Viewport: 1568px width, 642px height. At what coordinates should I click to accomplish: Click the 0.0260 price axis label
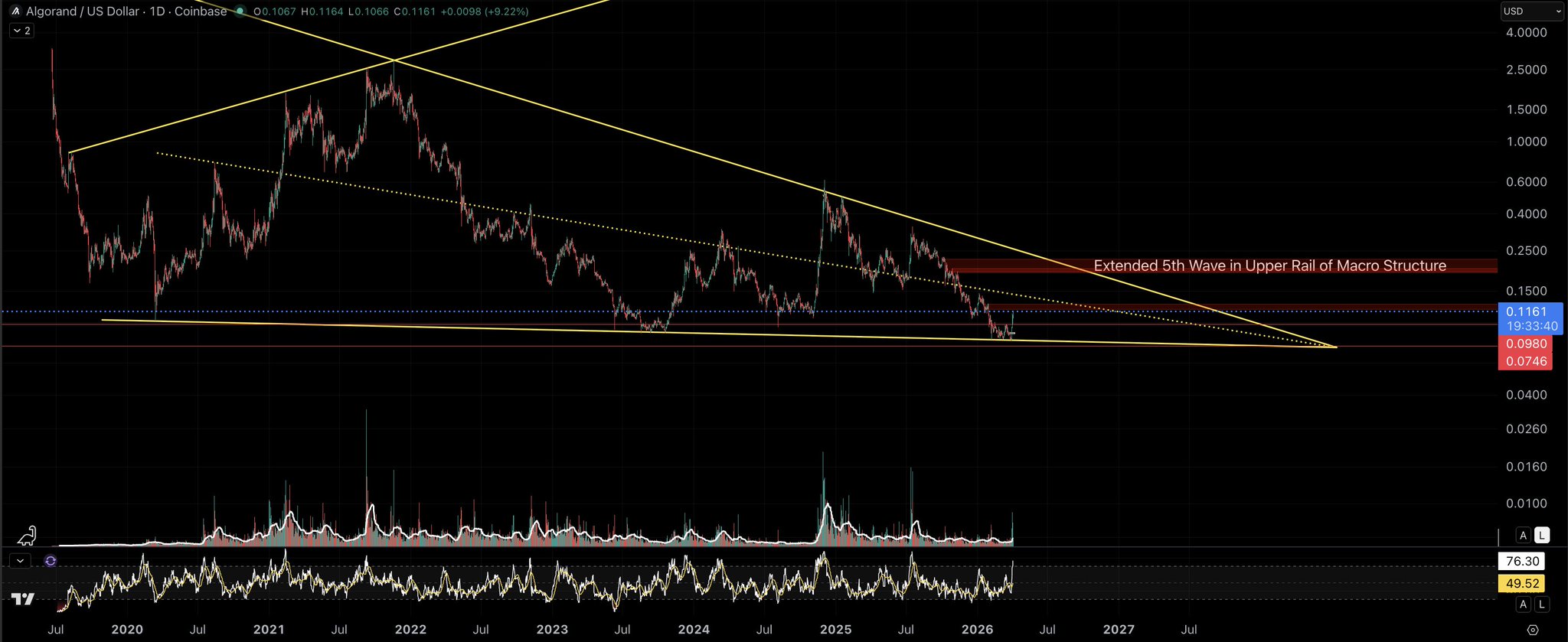point(1527,429)
